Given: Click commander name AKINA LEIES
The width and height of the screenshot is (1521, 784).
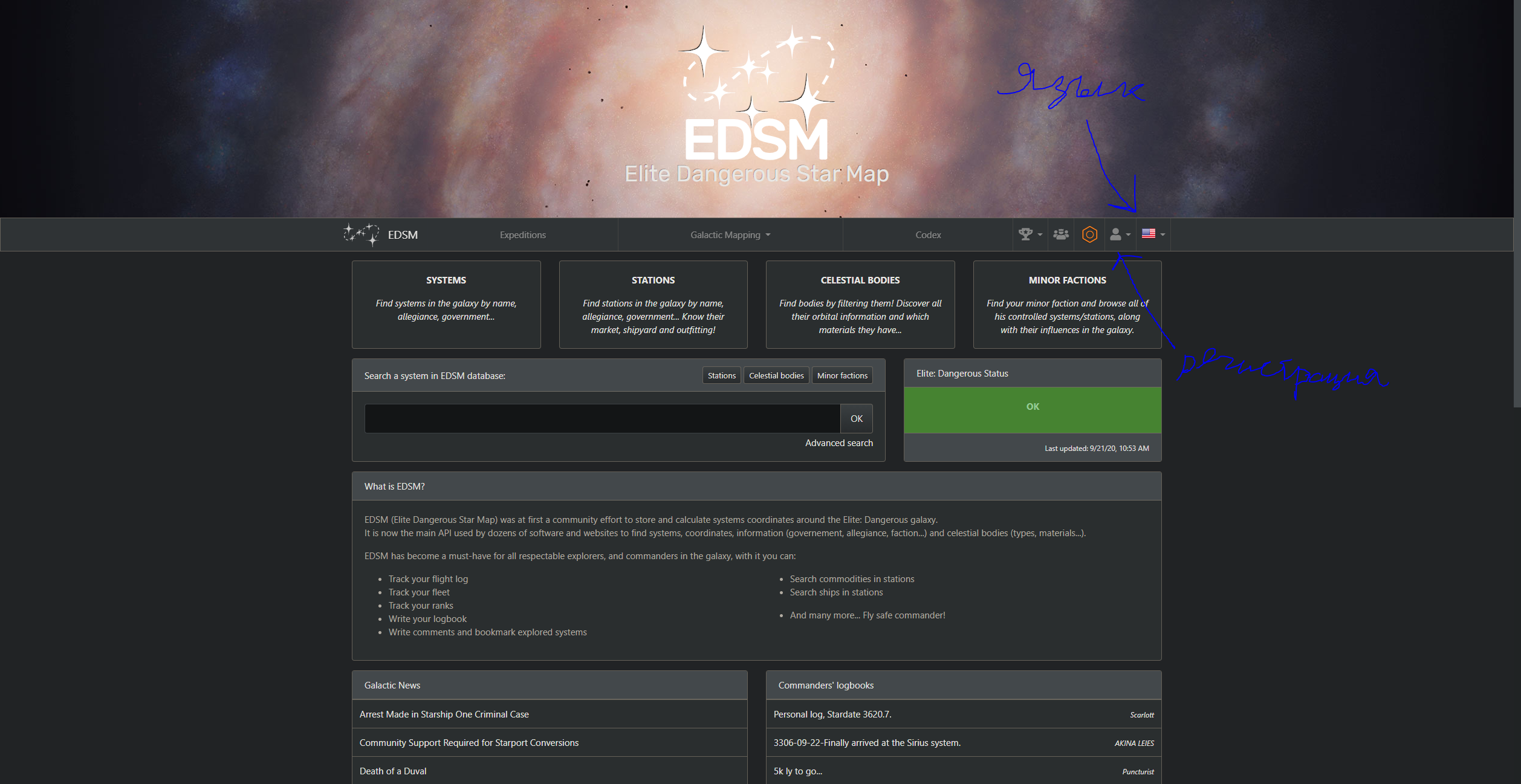Looking at the screenshot, I should pyautogui.click(x=1134, y=744).
